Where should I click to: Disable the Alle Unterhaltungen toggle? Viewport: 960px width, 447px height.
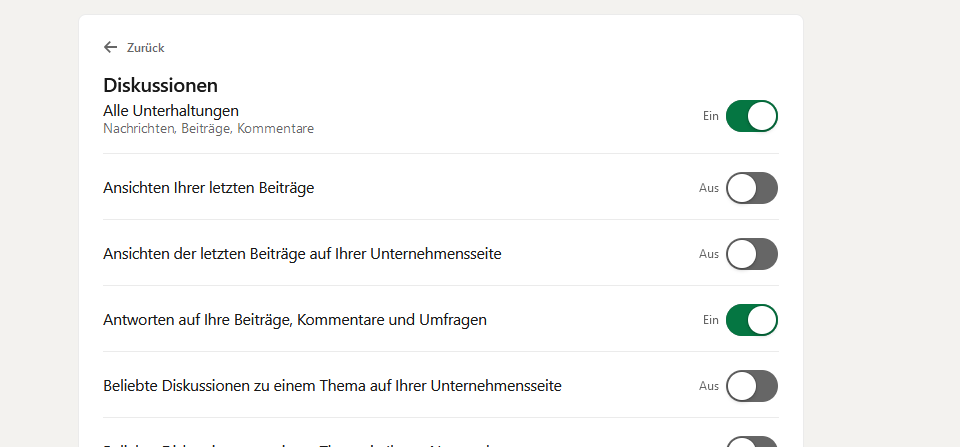point(751,116)
